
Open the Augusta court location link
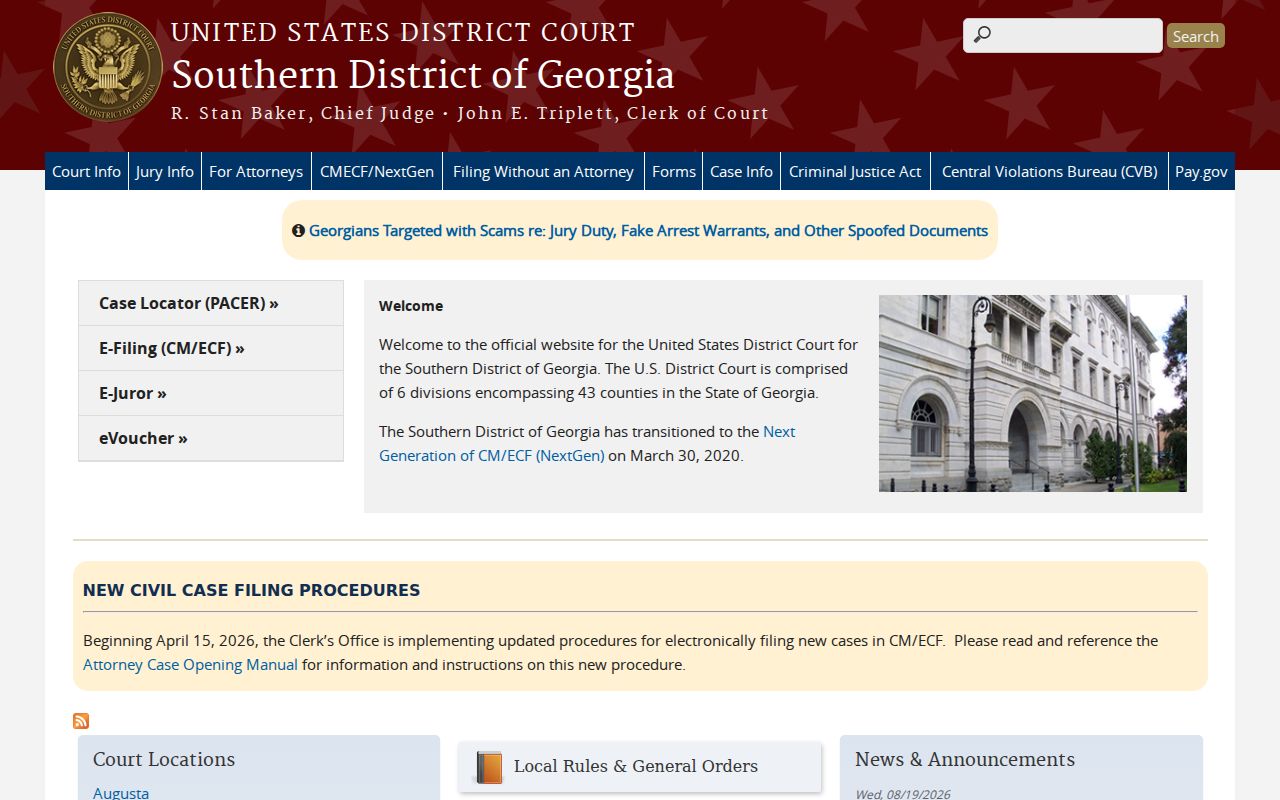point(121,792)
